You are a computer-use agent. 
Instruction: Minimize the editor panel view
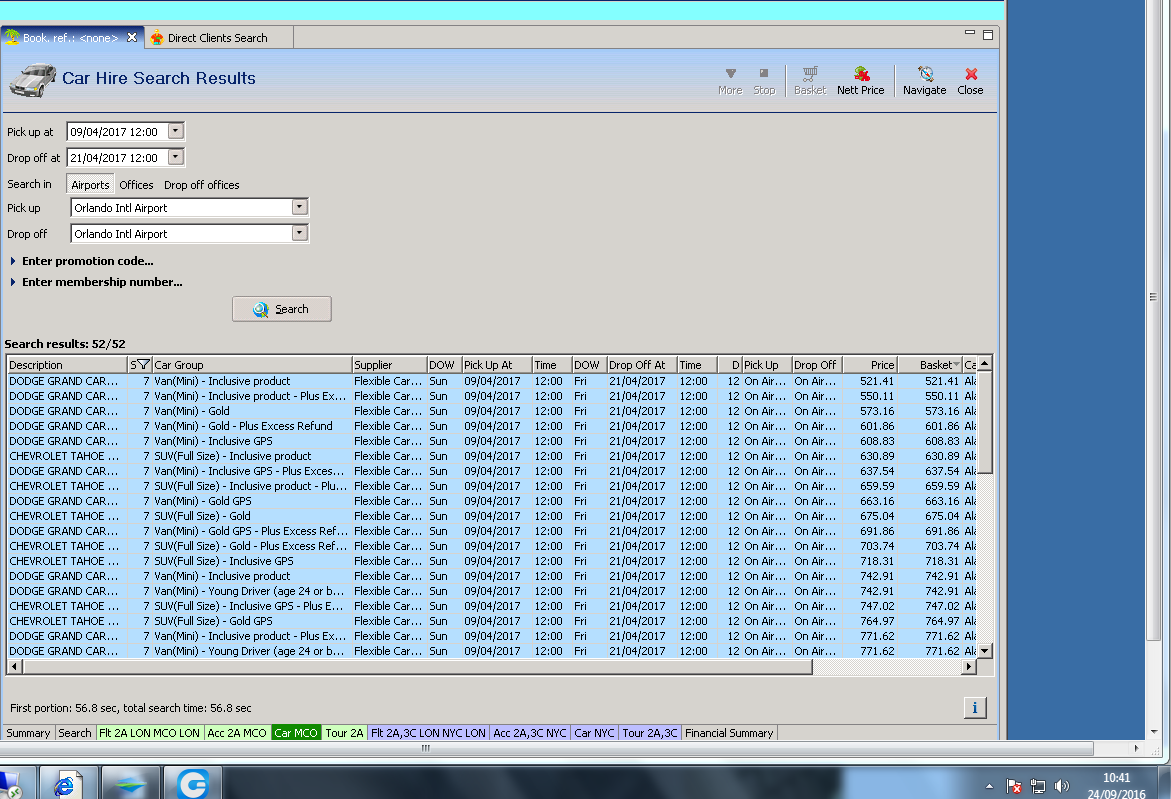point(969,33)
